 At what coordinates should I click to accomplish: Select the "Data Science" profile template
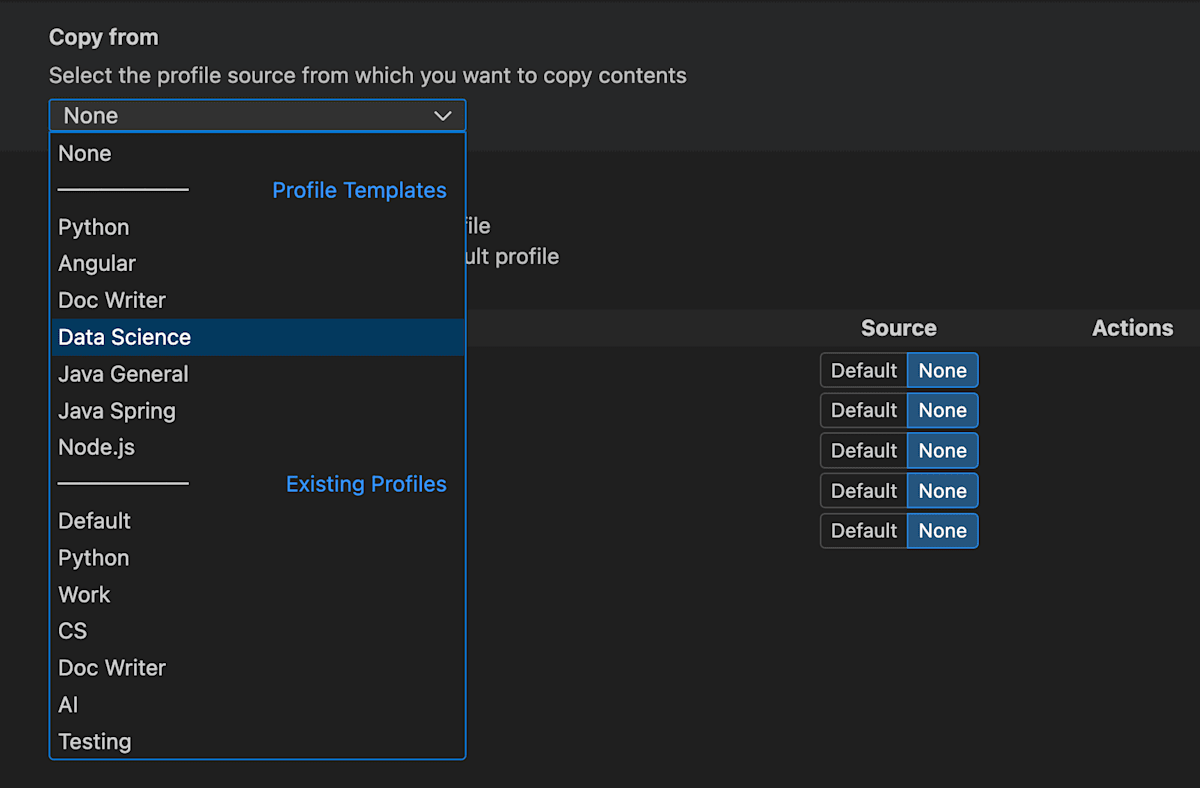tap(124, 337)
